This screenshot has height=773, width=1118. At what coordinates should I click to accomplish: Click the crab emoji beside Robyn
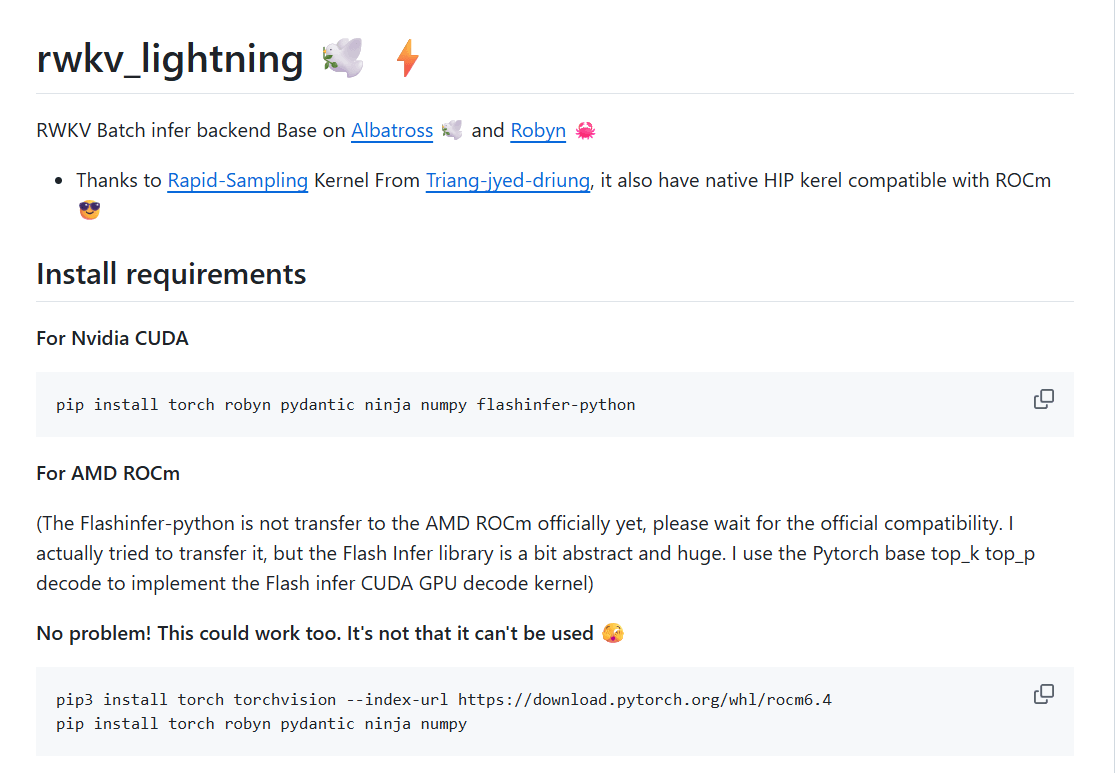584,130
